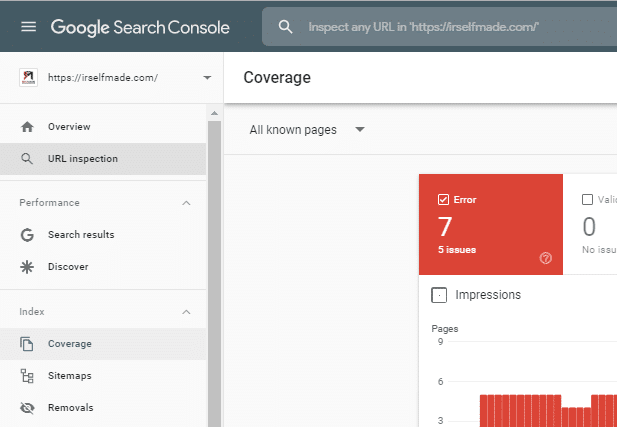
Task: Collapse the Performance section chevron
Action: click(x=186, y=203)
